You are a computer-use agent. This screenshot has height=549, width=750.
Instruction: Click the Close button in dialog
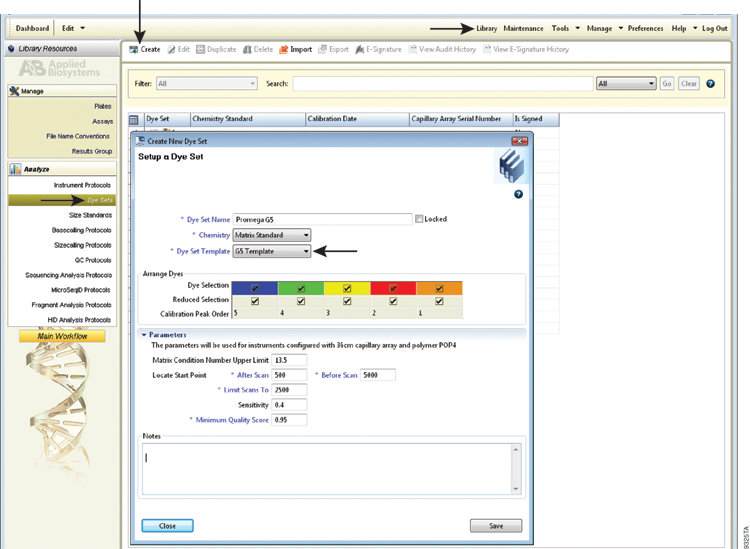(167, 526)
